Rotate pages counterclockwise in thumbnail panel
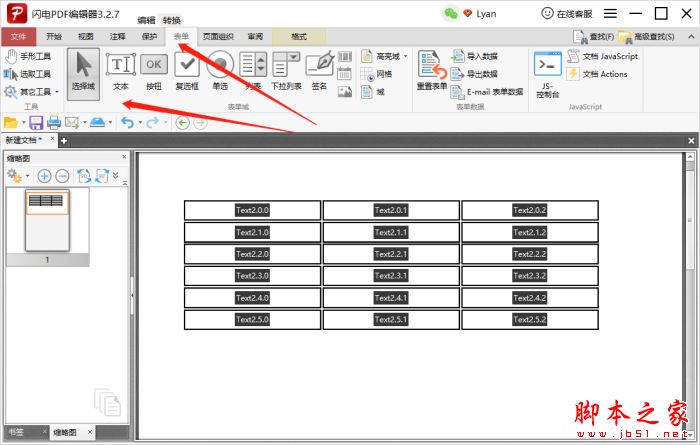700x445 pixels. click(x=84, y=176)
